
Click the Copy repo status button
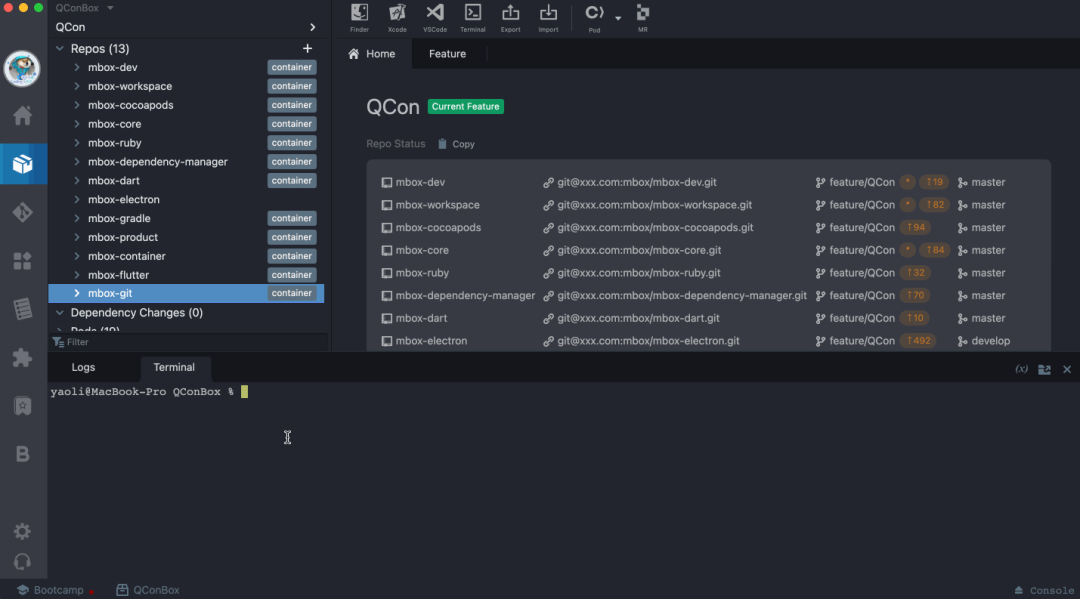[457, 144]
